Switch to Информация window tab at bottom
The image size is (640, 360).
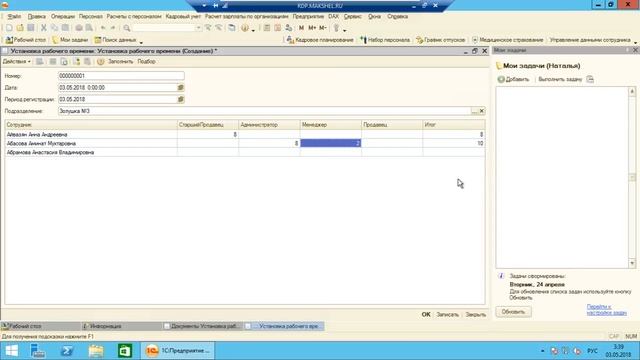click(x=121, y=326)
